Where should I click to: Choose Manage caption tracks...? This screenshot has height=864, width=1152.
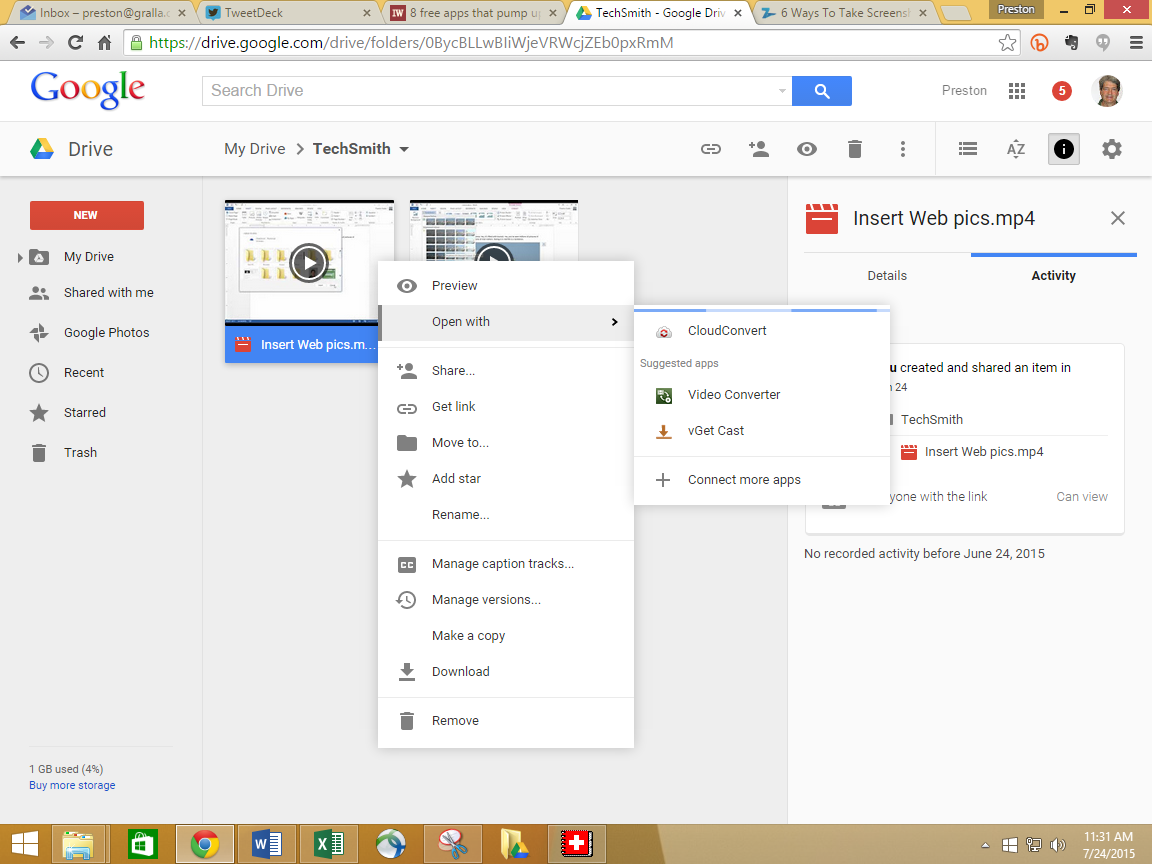coord(505,564)
